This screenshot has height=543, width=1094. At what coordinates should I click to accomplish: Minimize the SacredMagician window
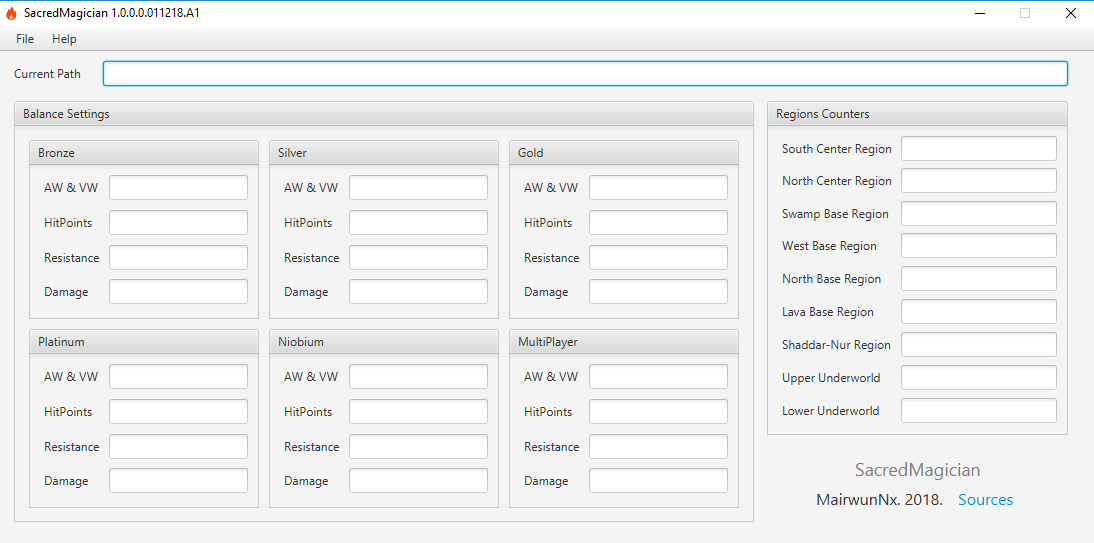980,13
